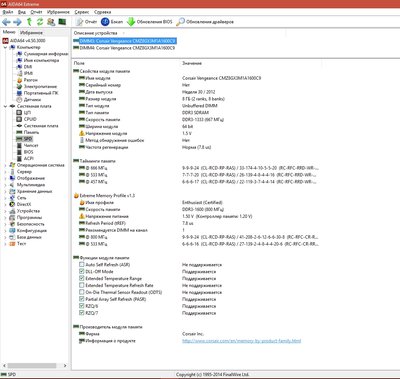Select the DIMM4 Corsair Vengeance device entry
The height and width of the screenshot is (379, 400).
pos(127,48)
